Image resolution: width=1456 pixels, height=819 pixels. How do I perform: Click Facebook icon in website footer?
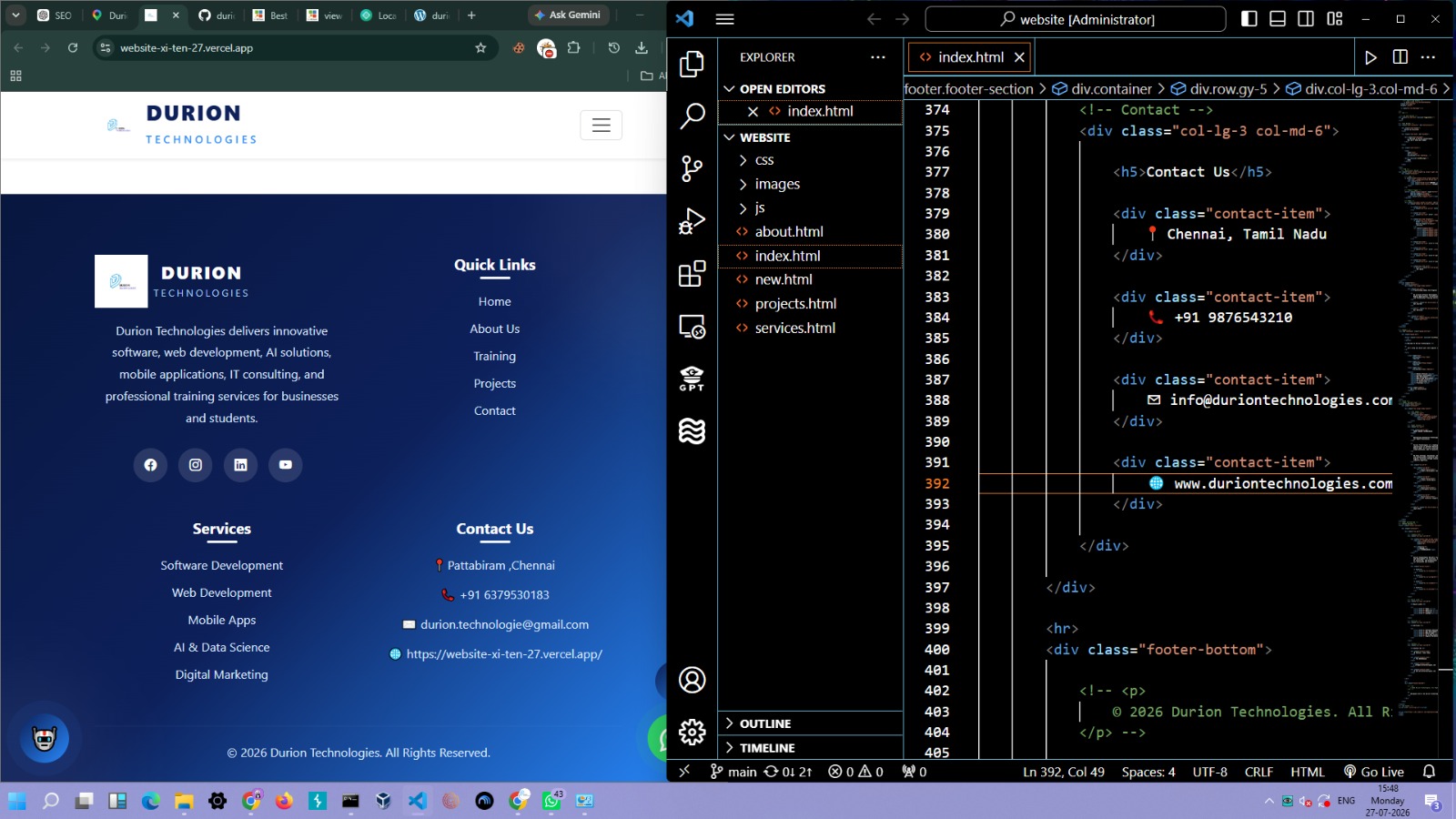[x=150, y=465]
